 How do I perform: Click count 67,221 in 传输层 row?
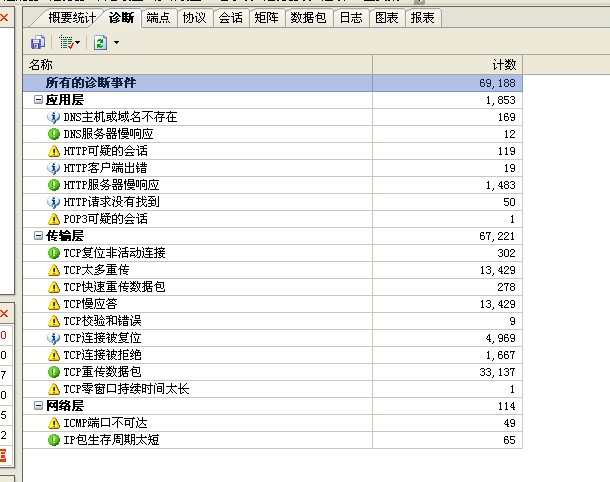(x=497, y=236)
